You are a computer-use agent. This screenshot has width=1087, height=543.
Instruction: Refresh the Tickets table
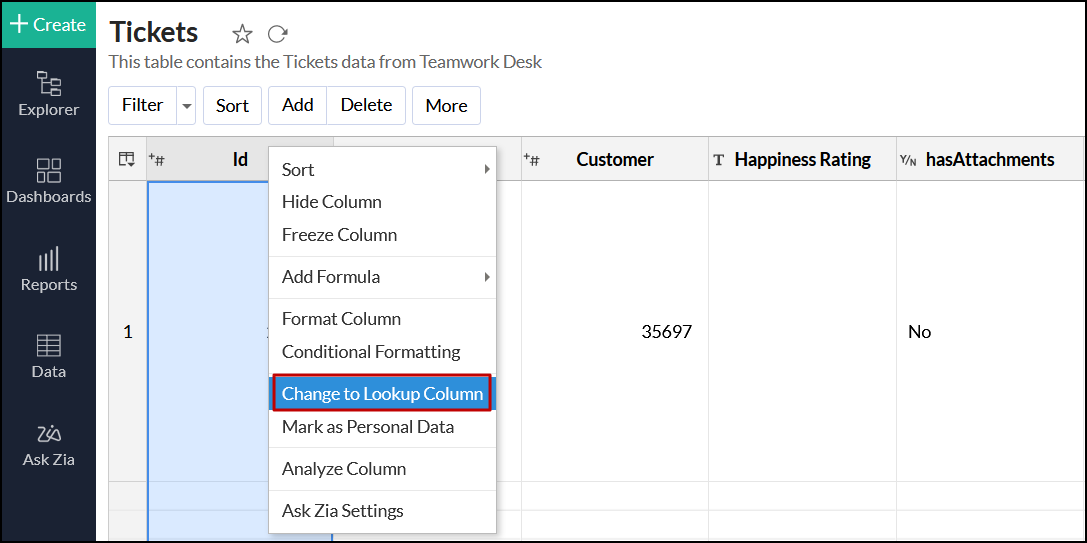(278, 34)
